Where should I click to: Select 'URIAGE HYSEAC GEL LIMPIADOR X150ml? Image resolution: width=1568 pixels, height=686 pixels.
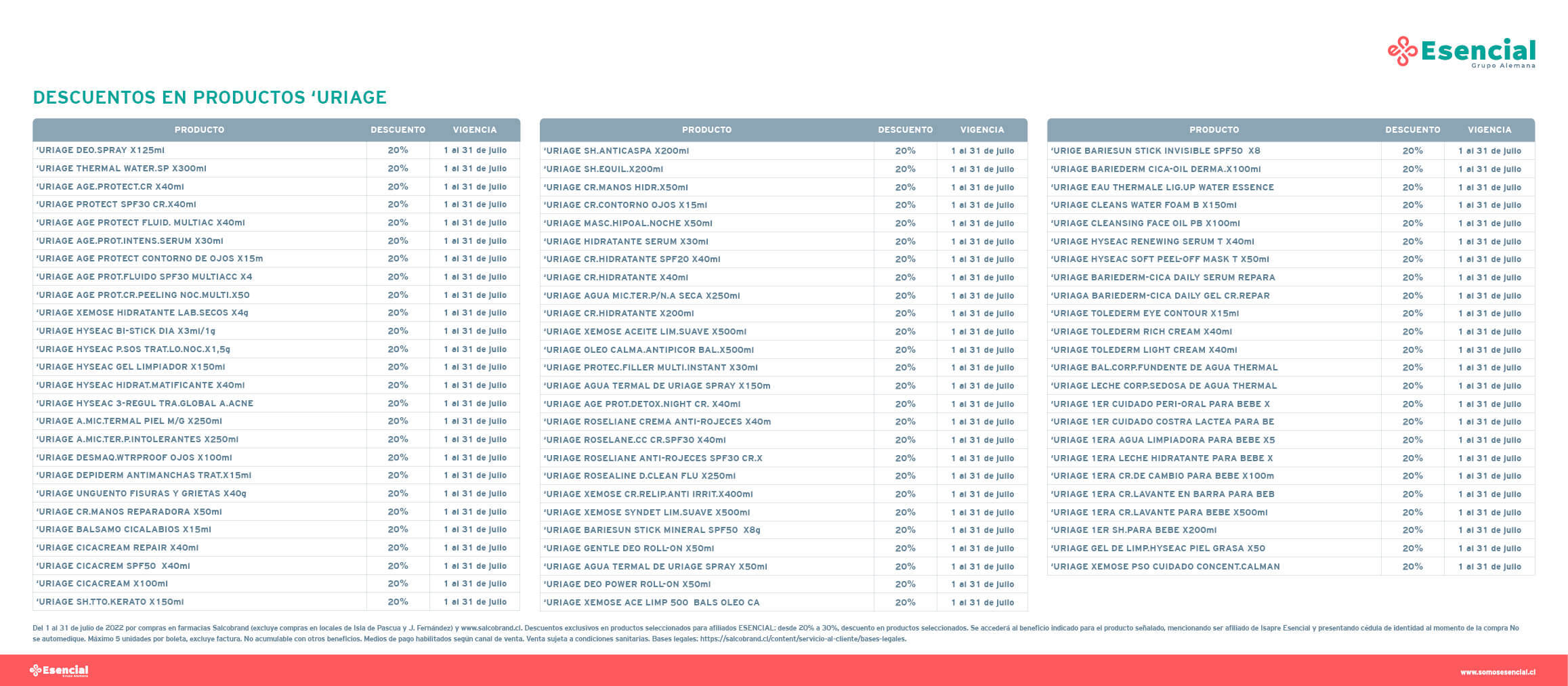[x=276, y=367]
